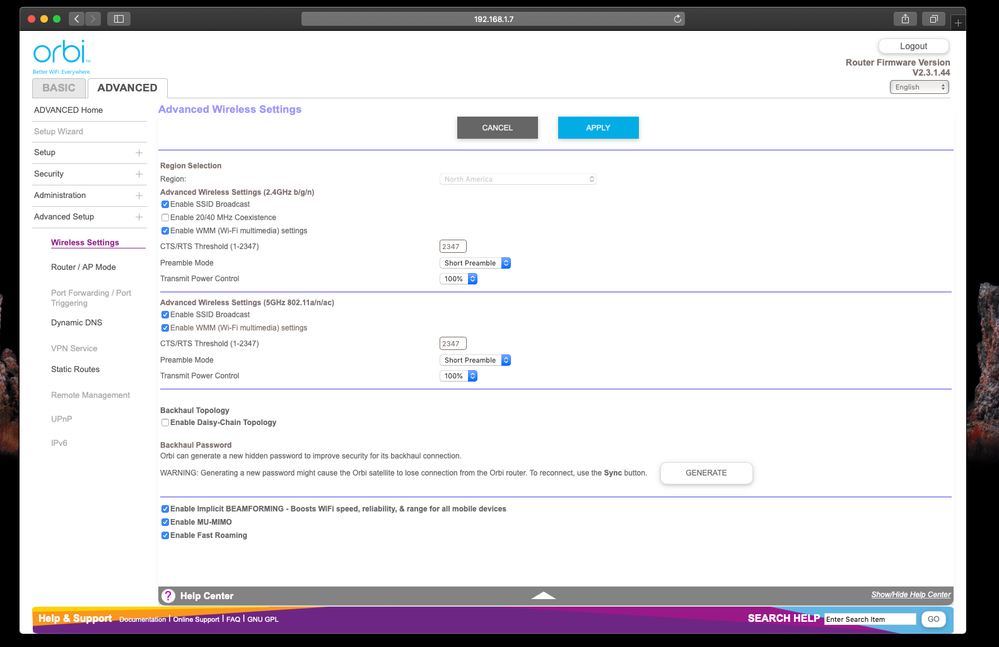Open the Documentation link

tap(143, 620)
